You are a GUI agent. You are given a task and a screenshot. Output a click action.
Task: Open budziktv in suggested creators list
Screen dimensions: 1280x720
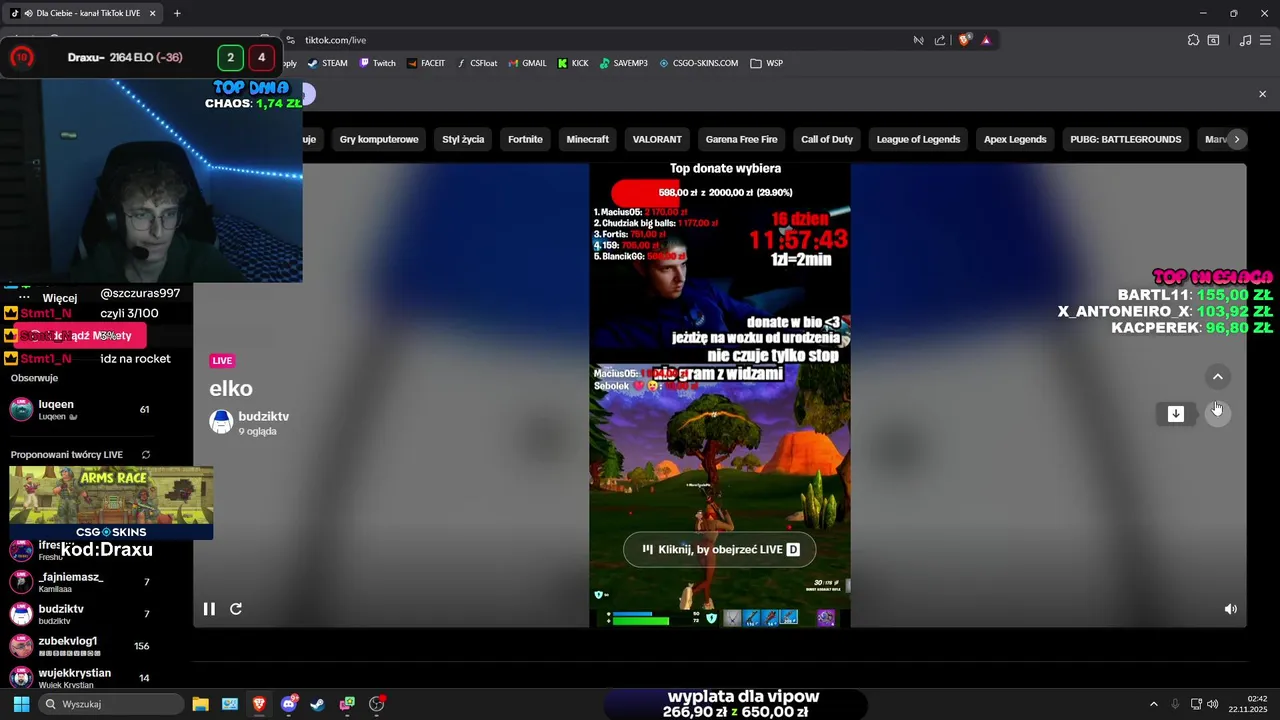[80, 614]
